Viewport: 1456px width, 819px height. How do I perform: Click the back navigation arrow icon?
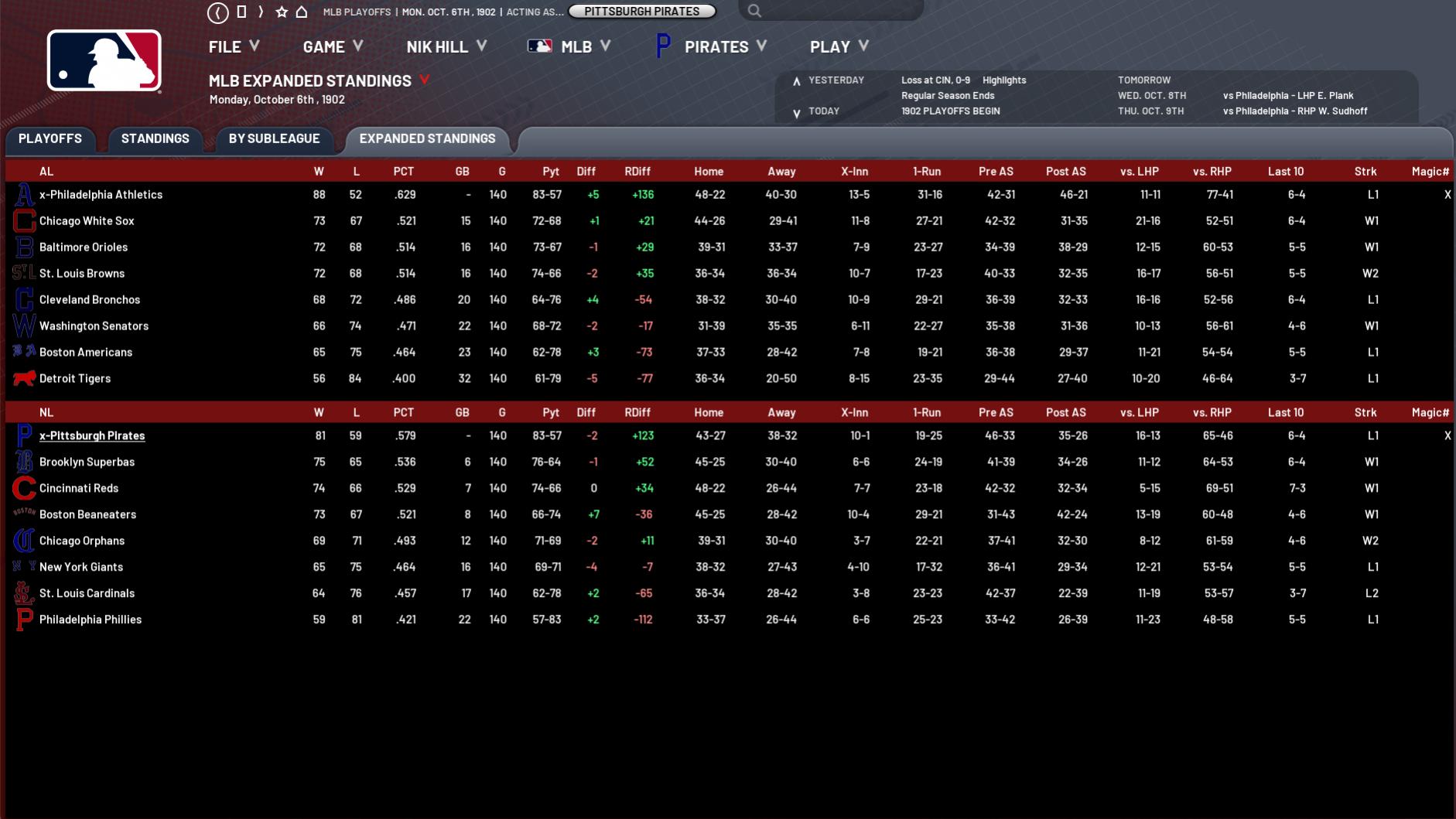(218, 12)
